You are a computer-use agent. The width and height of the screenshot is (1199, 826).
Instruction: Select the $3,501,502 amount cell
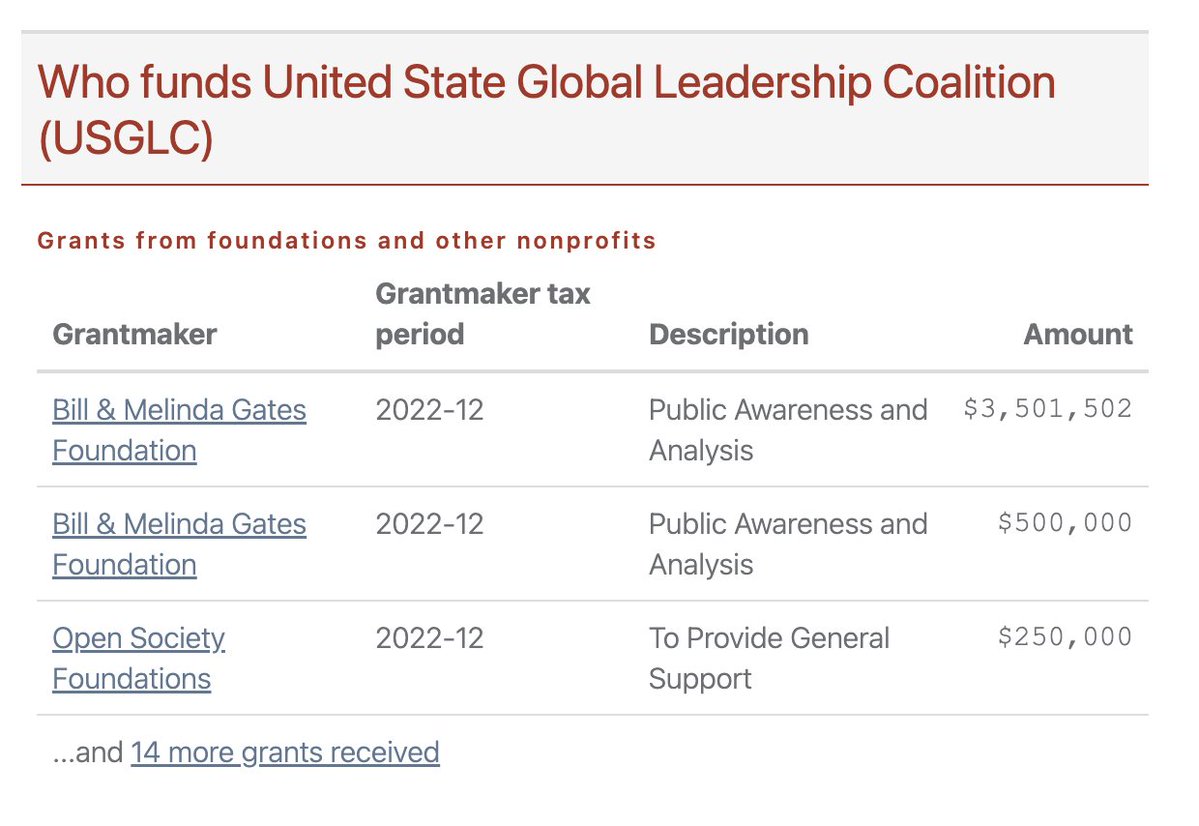(1047, 409)
